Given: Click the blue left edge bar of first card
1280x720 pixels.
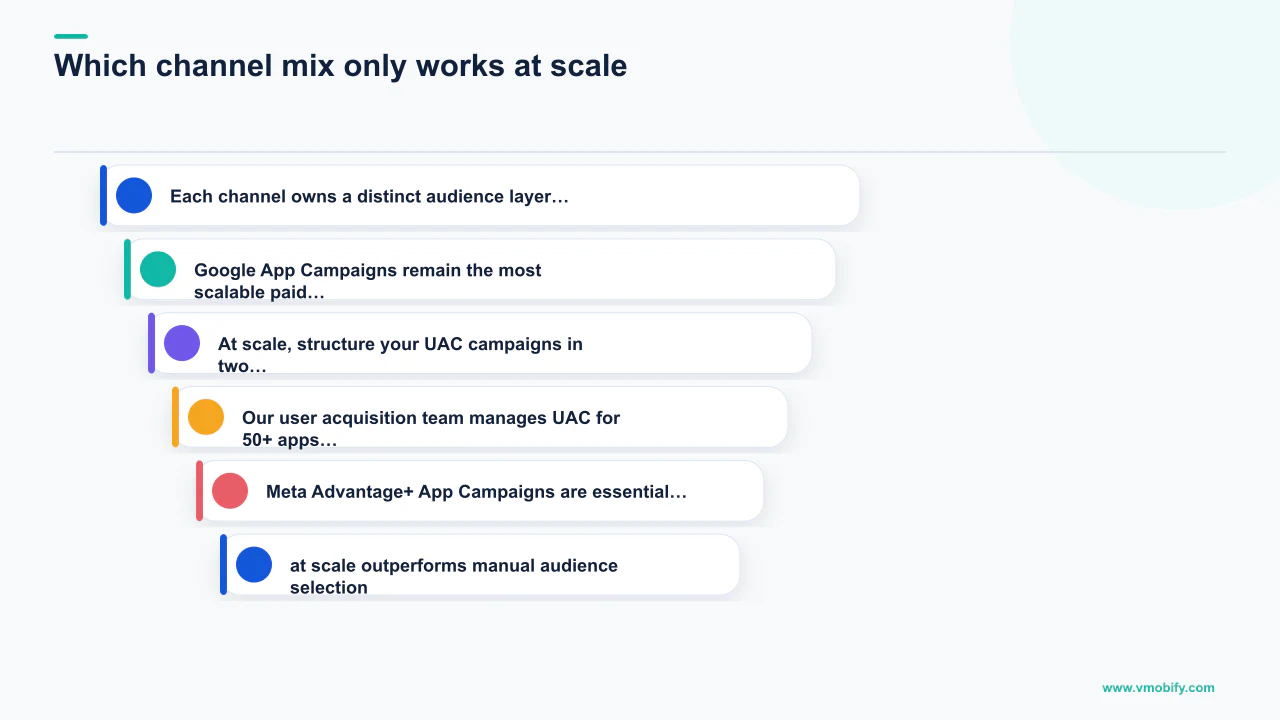Looking at the screenshot, I should click(103, 195).
